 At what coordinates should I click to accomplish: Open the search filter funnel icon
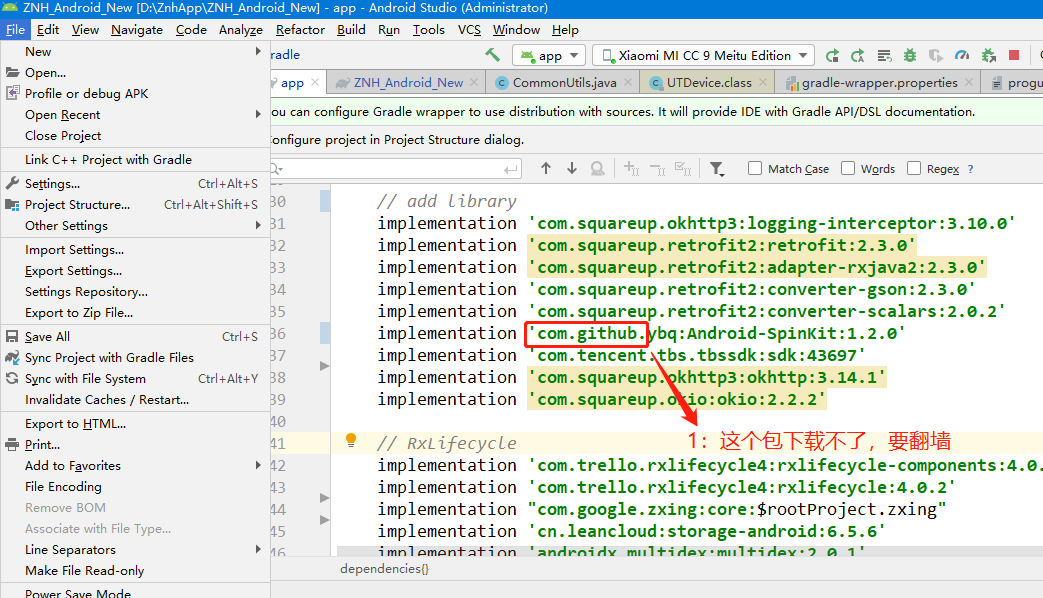point(716,169)
